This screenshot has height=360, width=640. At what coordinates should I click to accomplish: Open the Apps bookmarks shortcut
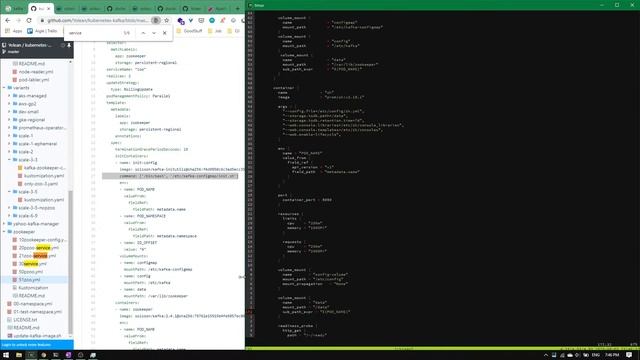pos(13,31)
